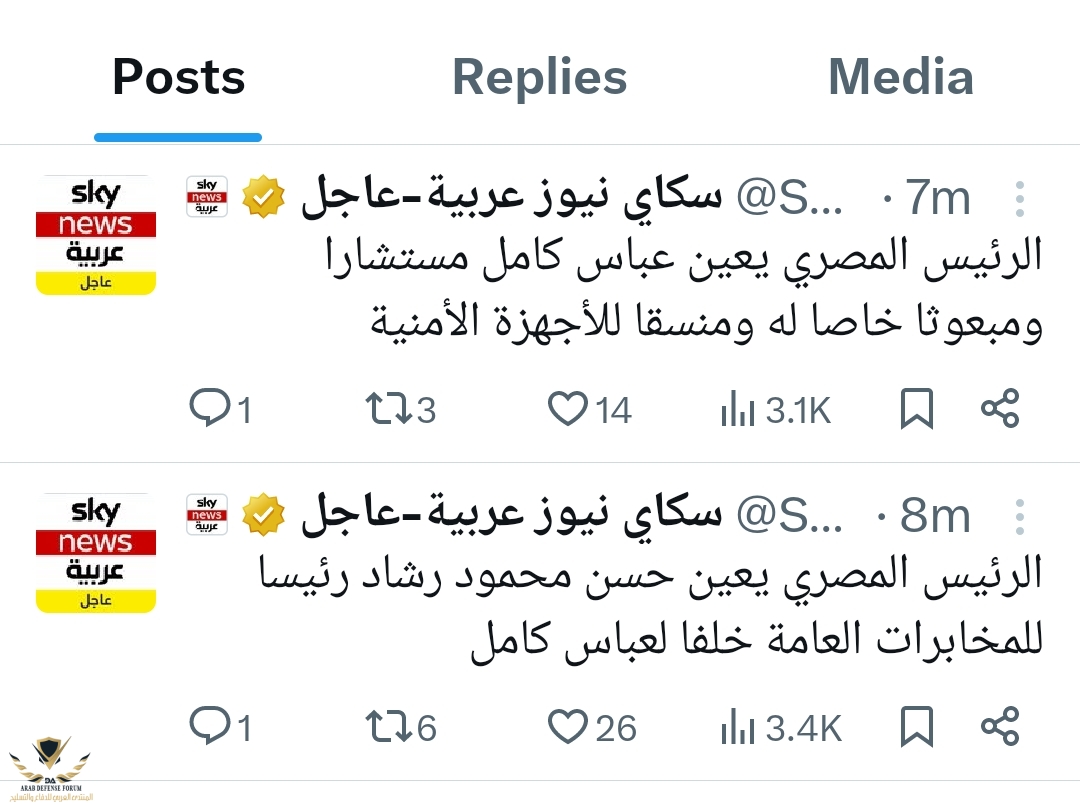The image size is (1080, 804).
Task: Select the Posts tab
Action: [x=178, y=78]
